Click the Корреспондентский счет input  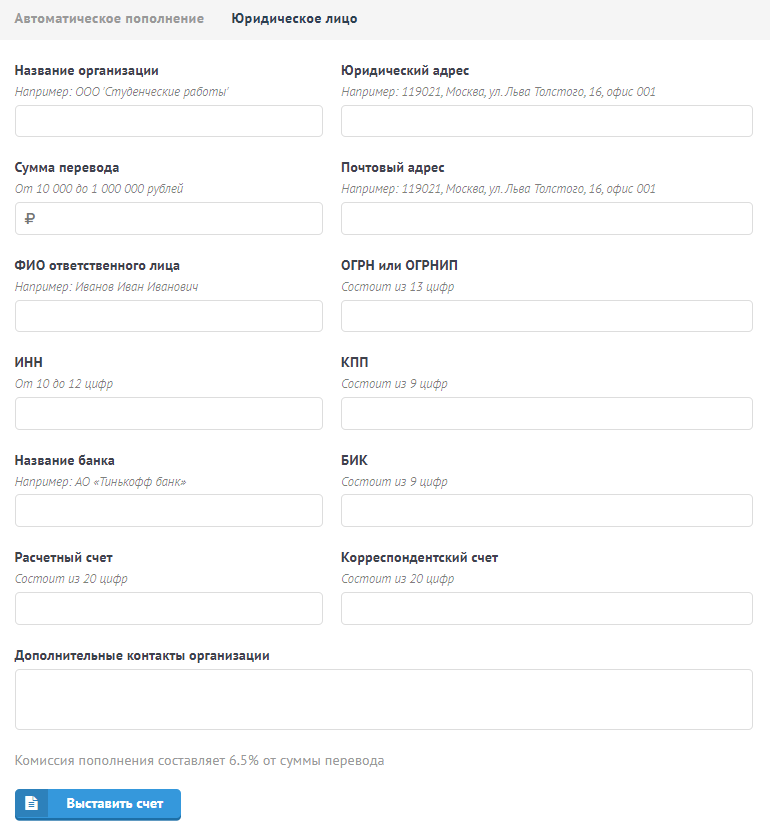pos(546,608)
